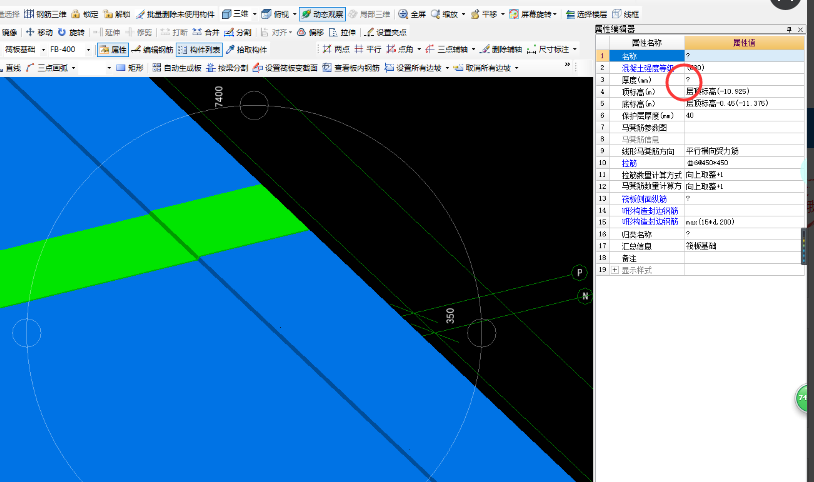This screenshot has height=482, width=814.
Task: Click the 平移 pan tool
Action: 484,14
